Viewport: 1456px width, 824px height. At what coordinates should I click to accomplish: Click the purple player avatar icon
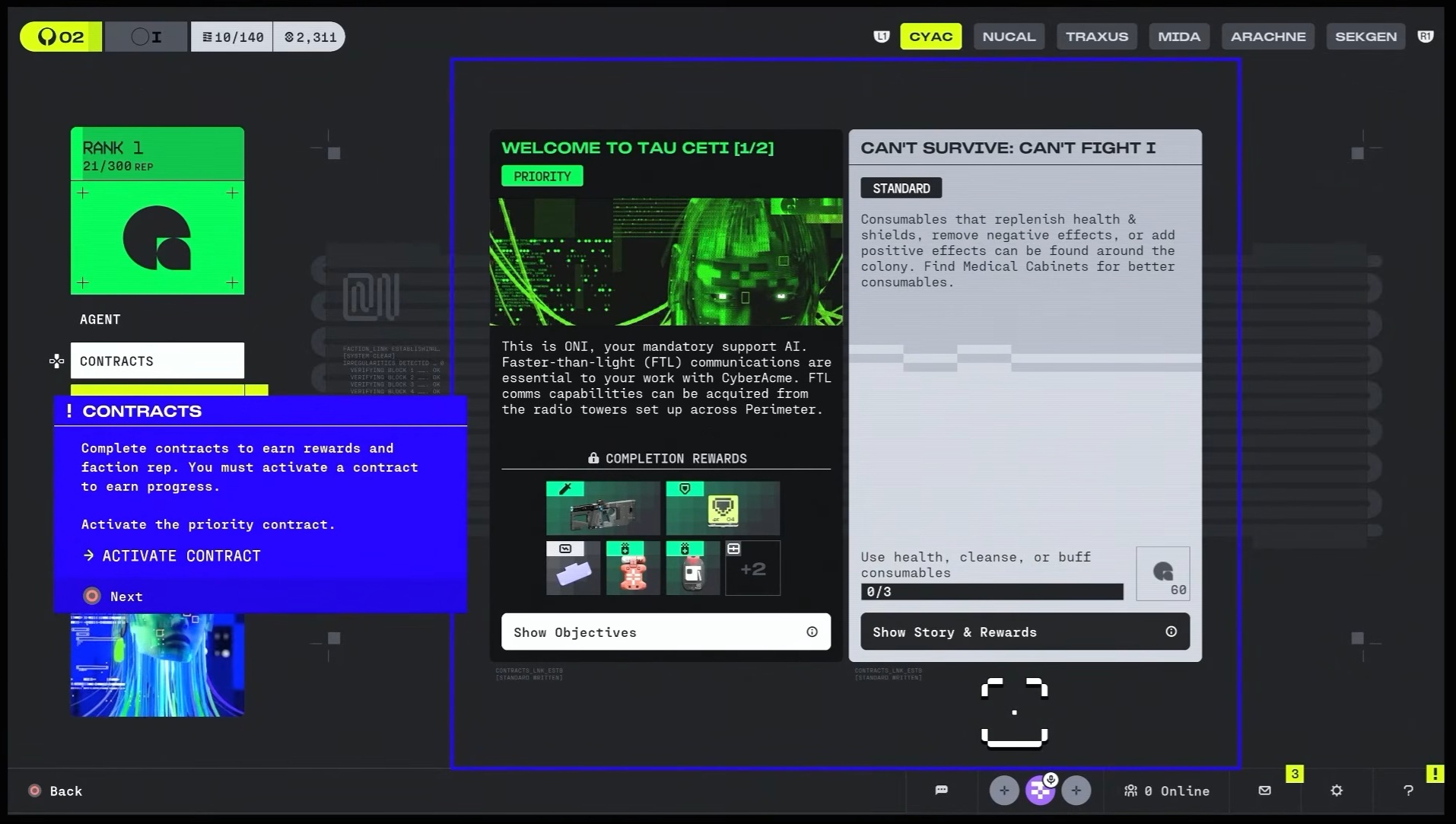tap(1040, 791)
